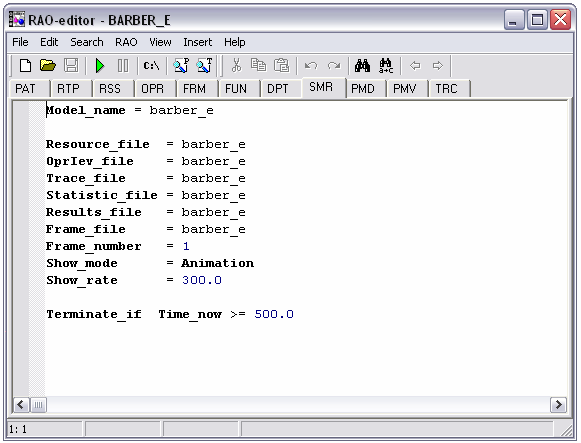Click the horizontal scrollbar right arrow
The image size is (581, 443).
tap(558, 404)
